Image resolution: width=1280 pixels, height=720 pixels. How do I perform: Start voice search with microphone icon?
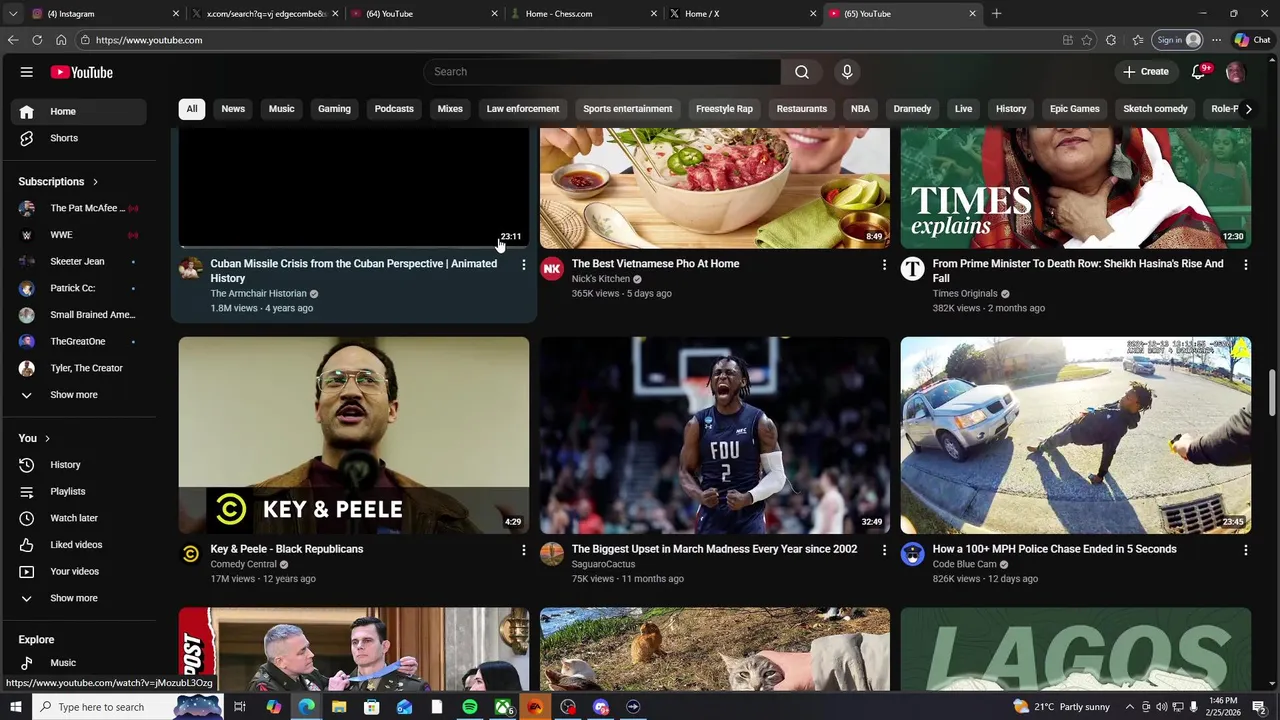click(847, 72)
